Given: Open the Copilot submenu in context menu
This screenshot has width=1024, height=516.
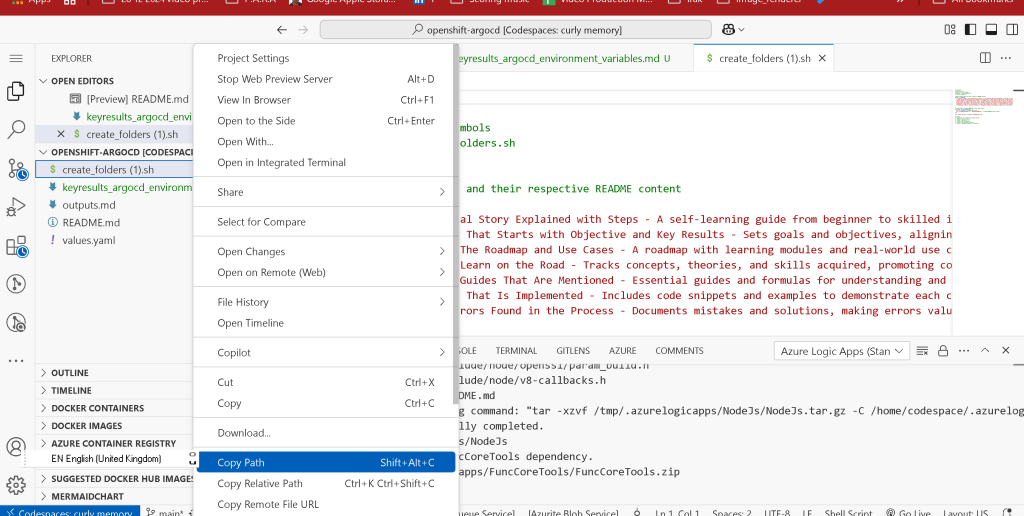Looking at the screenshot, I should 324,353.
